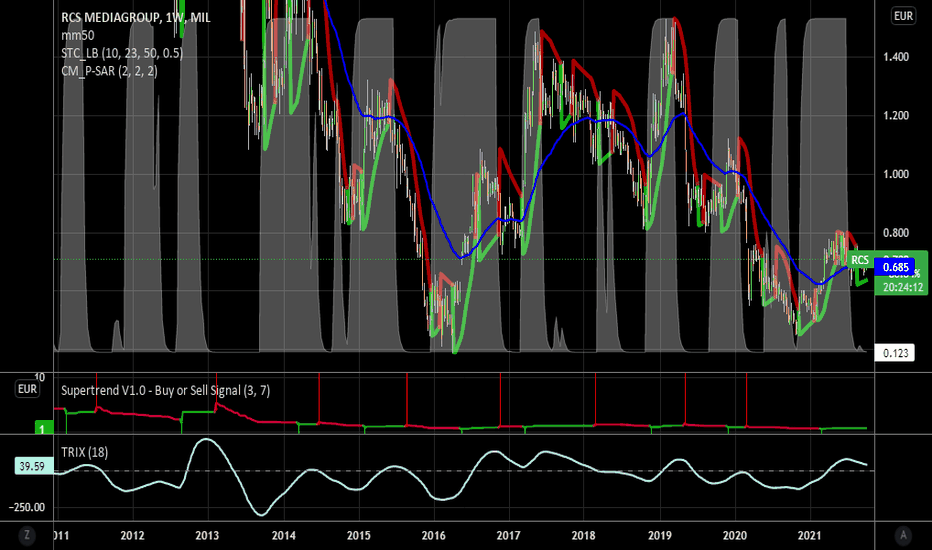
Task: Click the 1.000 price axis label
Action: 896,174
